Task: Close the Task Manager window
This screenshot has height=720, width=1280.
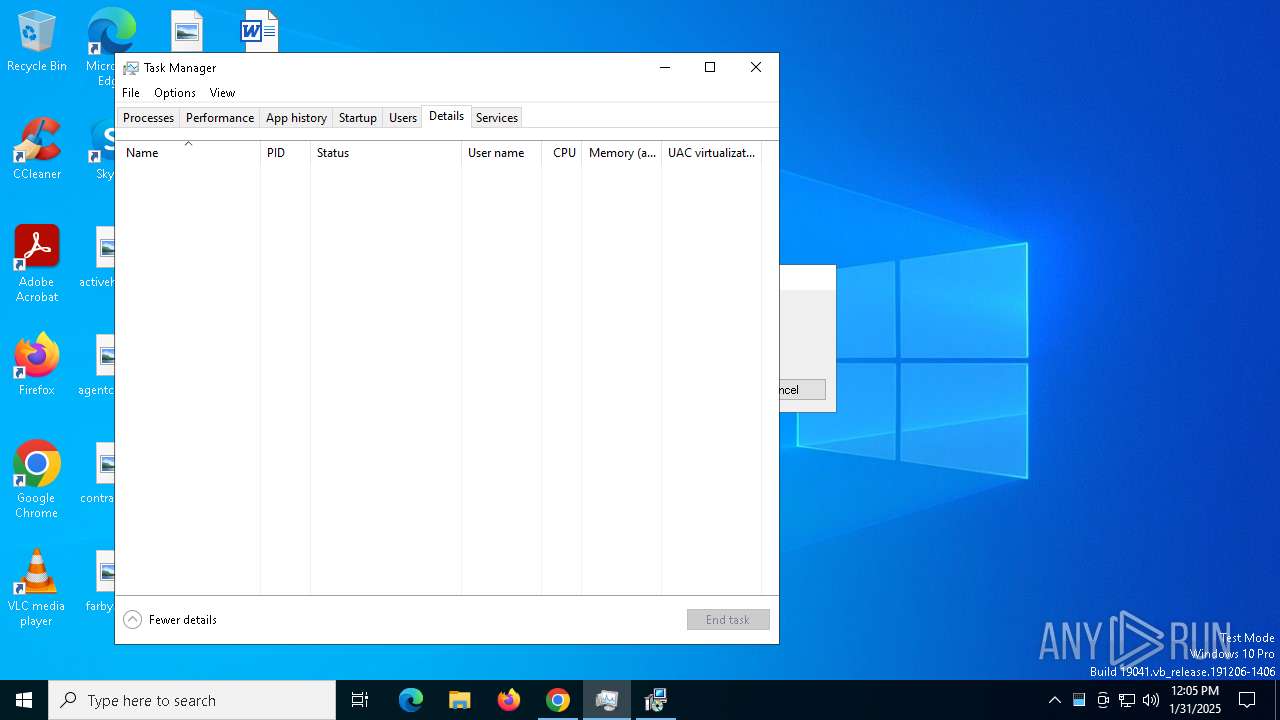Action: 756,67
